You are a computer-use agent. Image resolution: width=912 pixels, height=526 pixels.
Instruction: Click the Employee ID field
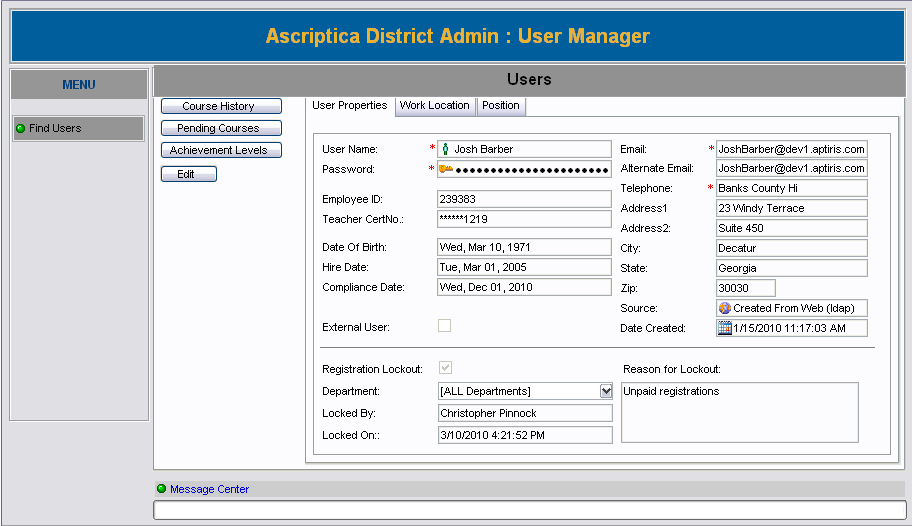pos(523,199)
